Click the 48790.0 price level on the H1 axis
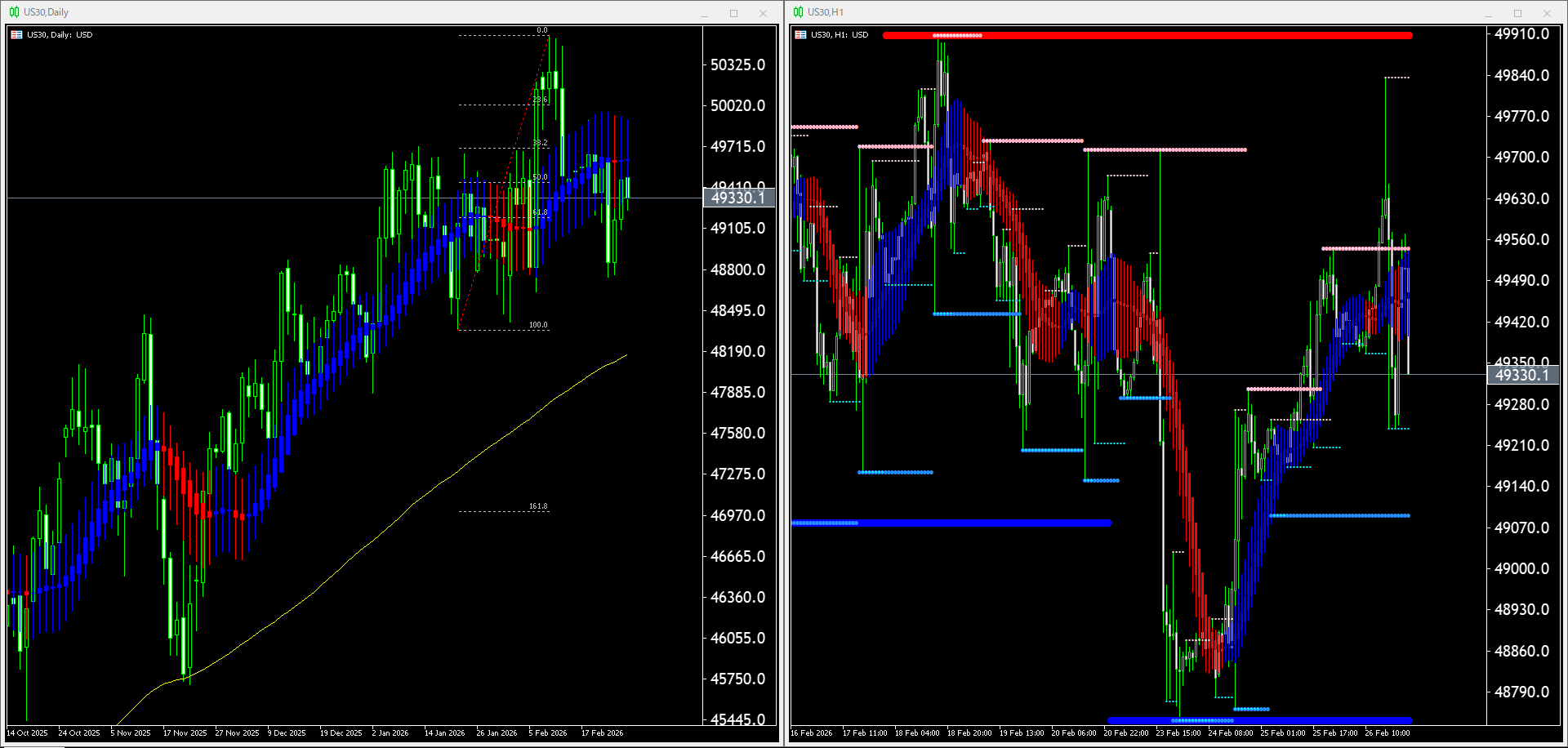Image resolution: width=1568 pixels, height=748 pixels. [1522, 692]
